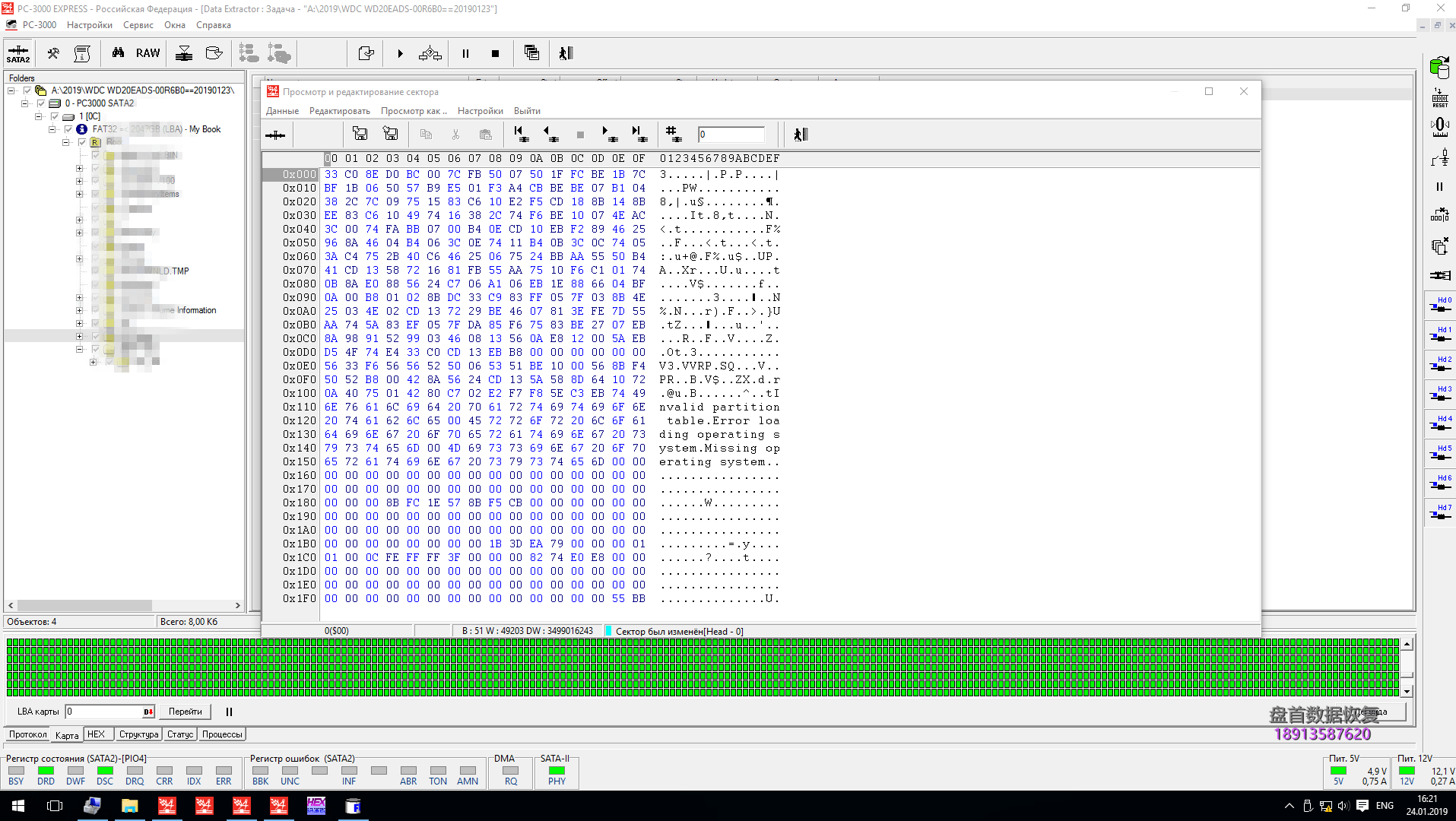Start the process with the play button
The image size is (1456, 821).
(x=400, y=53)
